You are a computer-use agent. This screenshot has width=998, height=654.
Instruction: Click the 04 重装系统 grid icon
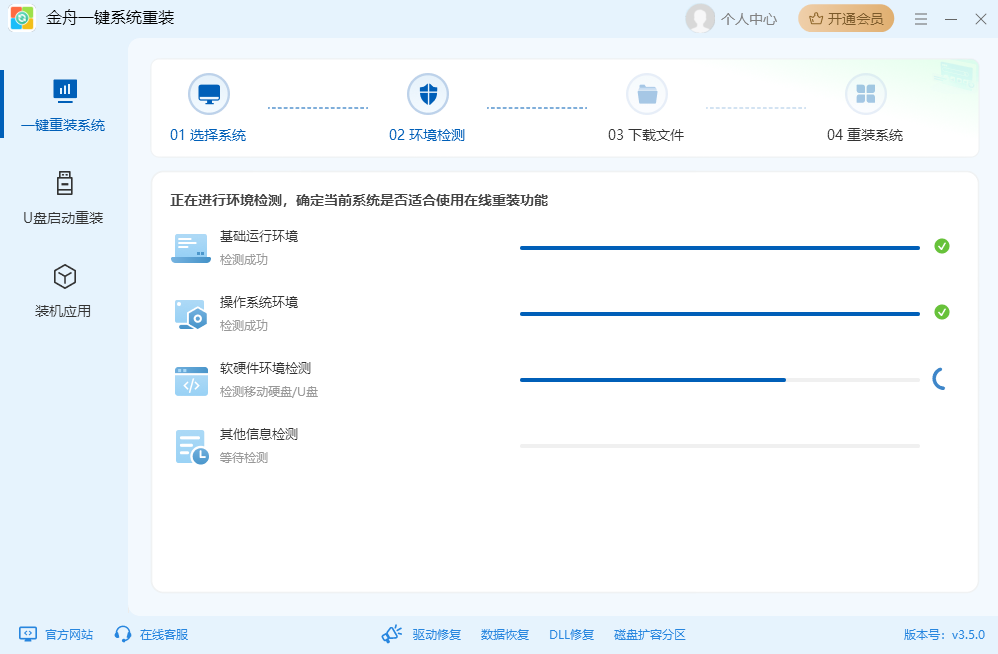tap(866, 93)
